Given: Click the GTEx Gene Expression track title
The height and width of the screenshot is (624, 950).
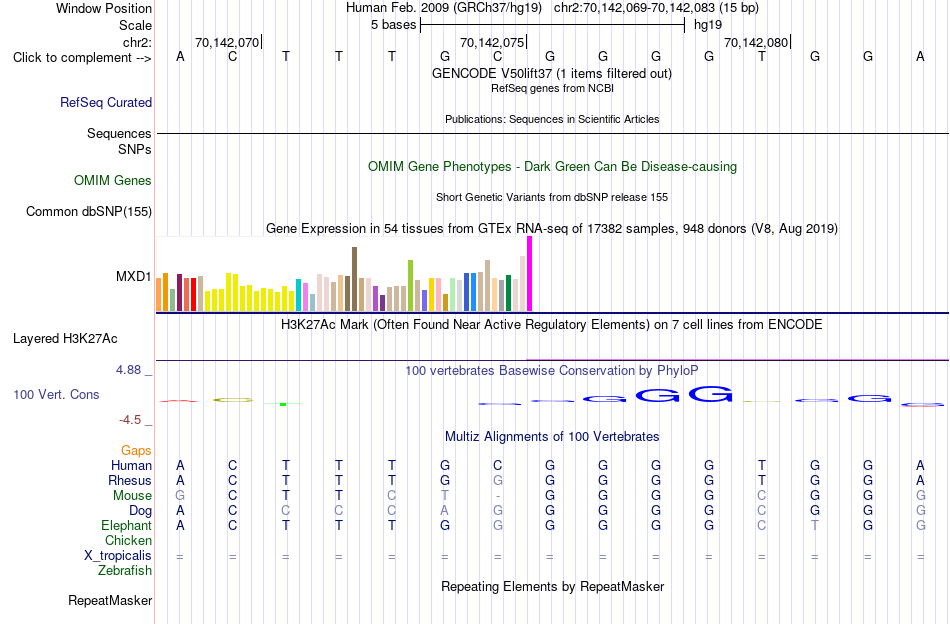Looking at the screenshot, I should click(552, 228).
